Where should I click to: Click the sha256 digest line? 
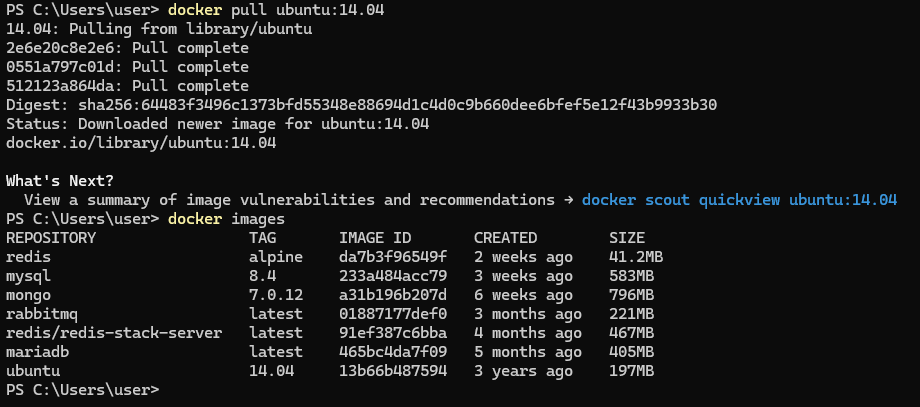point(361,105)
